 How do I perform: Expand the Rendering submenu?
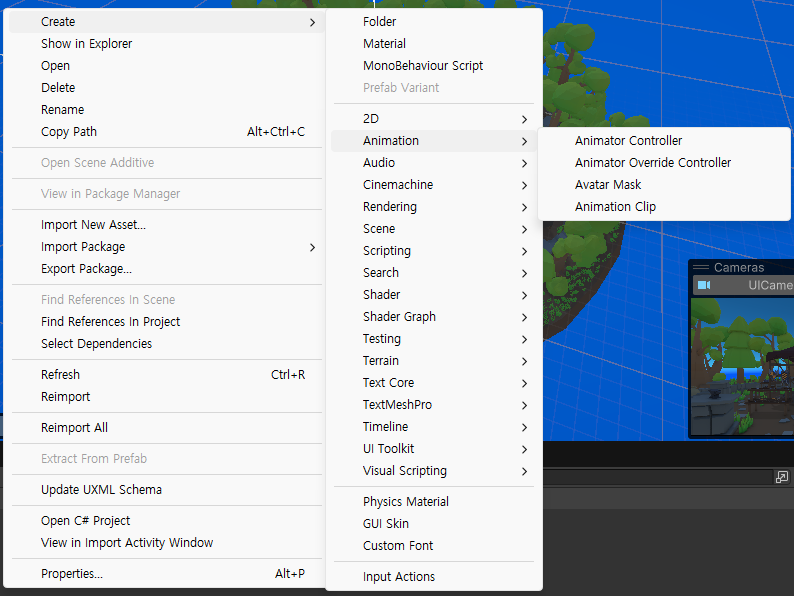tap(434, 207)
